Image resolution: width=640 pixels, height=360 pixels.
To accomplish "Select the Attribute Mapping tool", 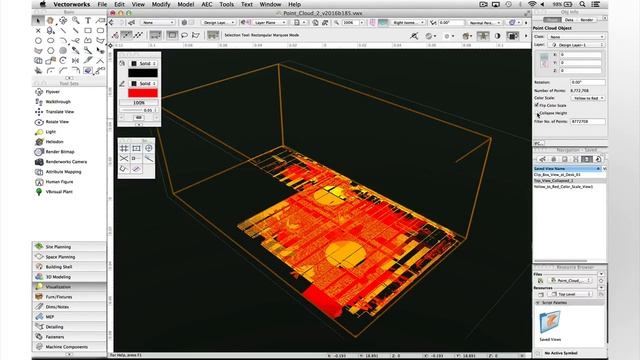I will (63, 172).
